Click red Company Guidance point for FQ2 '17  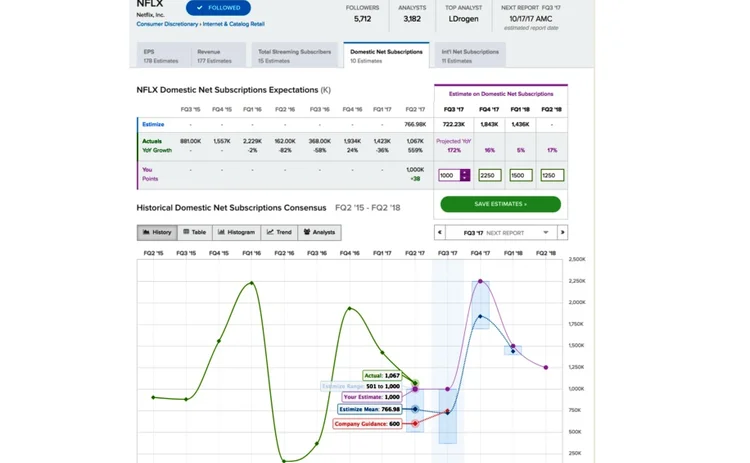click(x=415, y=423)
